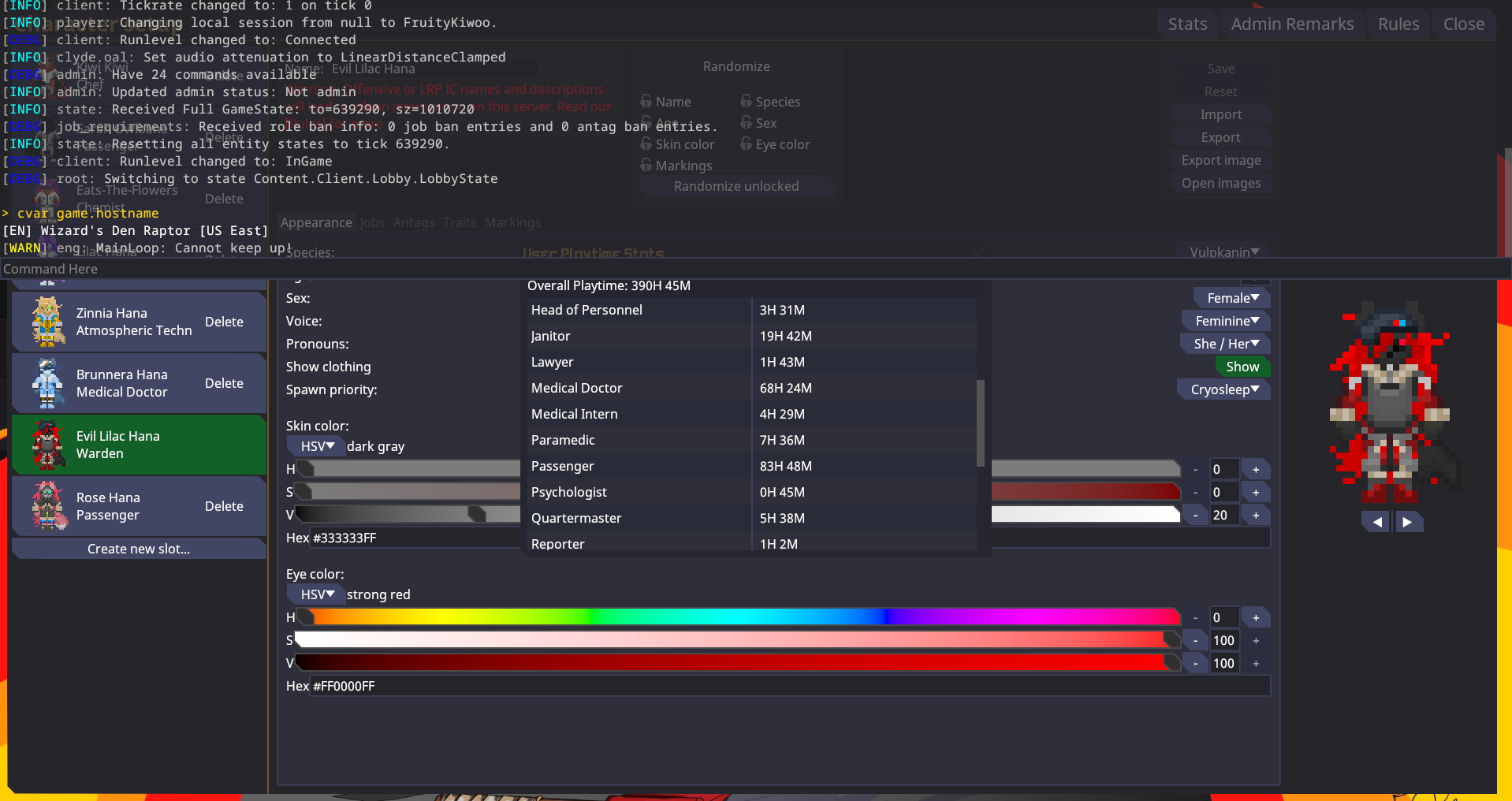Delete the Rose Hana character
1512x801 pixels.
224,506
